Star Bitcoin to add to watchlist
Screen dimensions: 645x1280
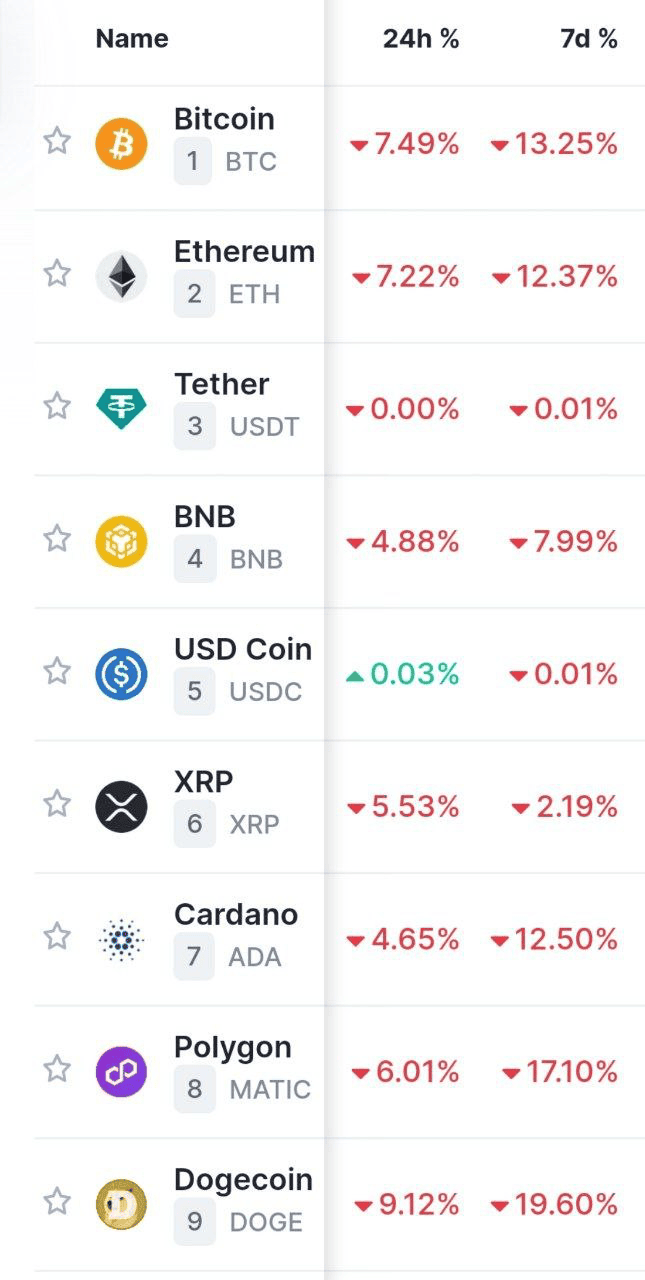pyautogui.click(x=57, y=141)
